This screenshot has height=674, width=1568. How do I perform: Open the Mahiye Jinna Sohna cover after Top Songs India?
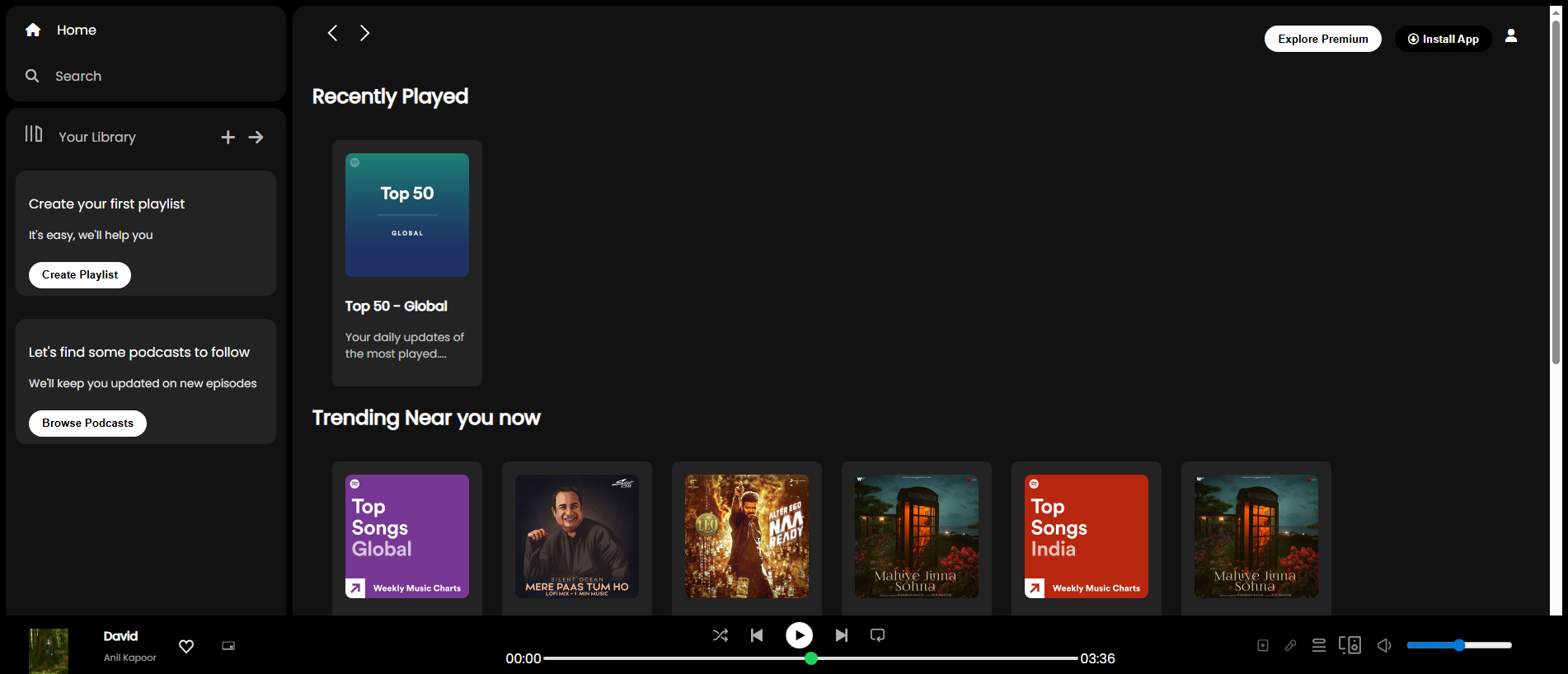[x=1256, y=536]
